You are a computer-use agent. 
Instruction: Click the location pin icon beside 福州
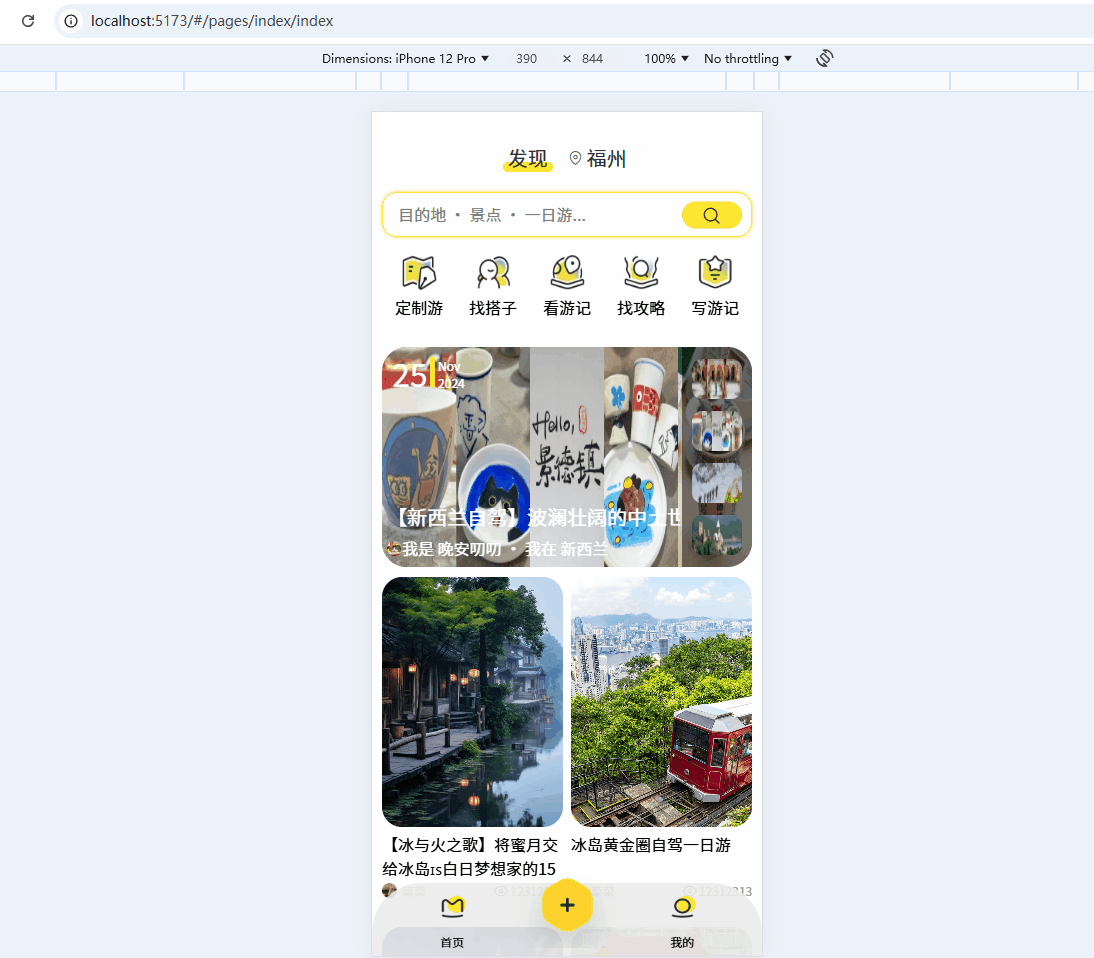[x=576, y=158]
